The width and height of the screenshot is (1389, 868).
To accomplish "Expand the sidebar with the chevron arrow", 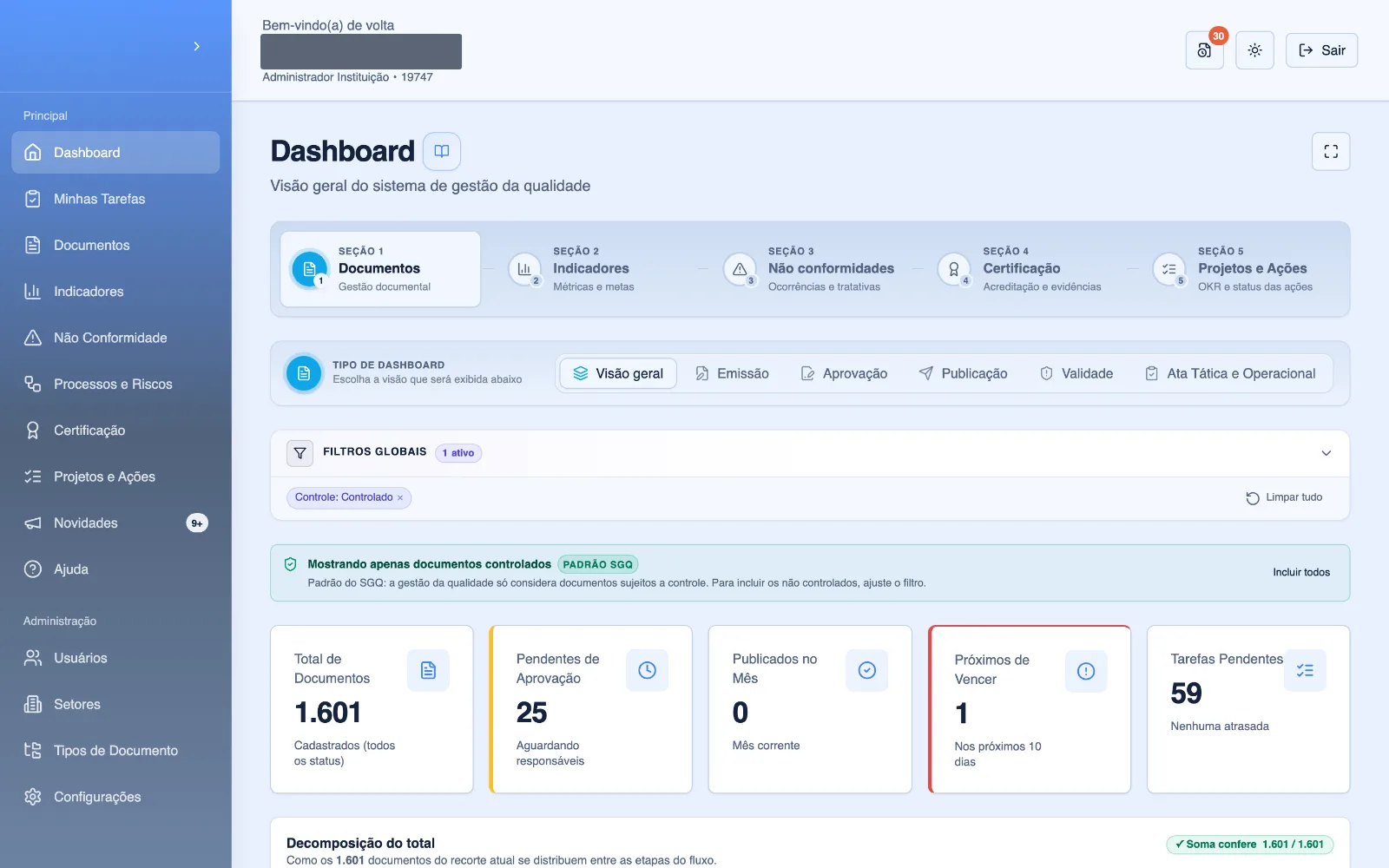I will (197, 46).
